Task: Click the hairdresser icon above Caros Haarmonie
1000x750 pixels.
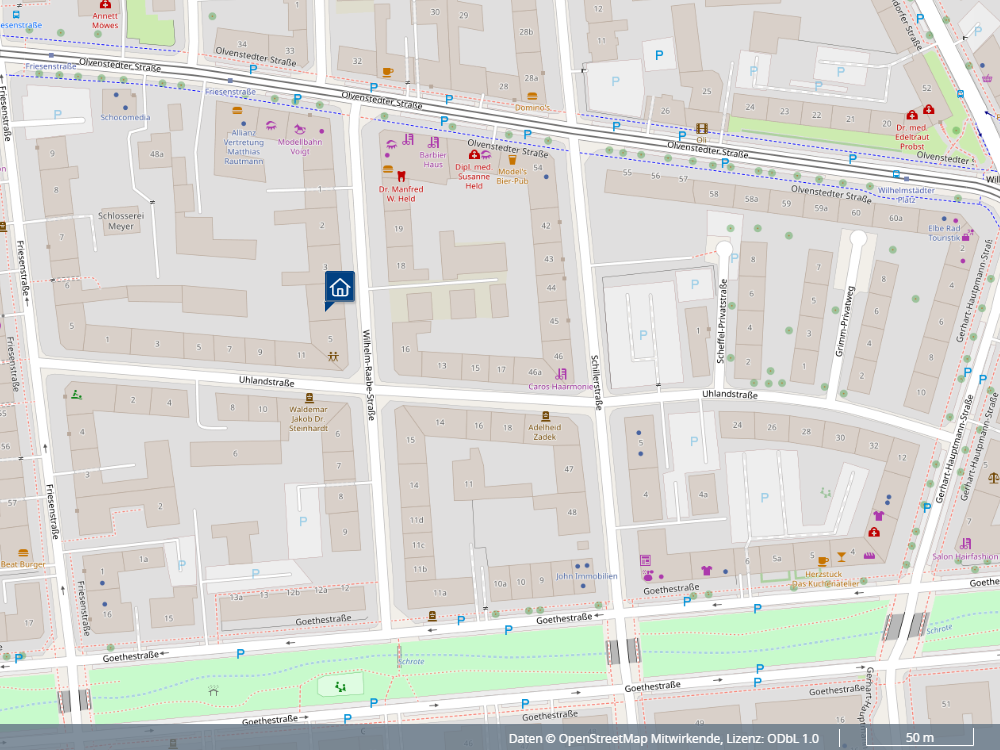Action: tap(561, 373)
